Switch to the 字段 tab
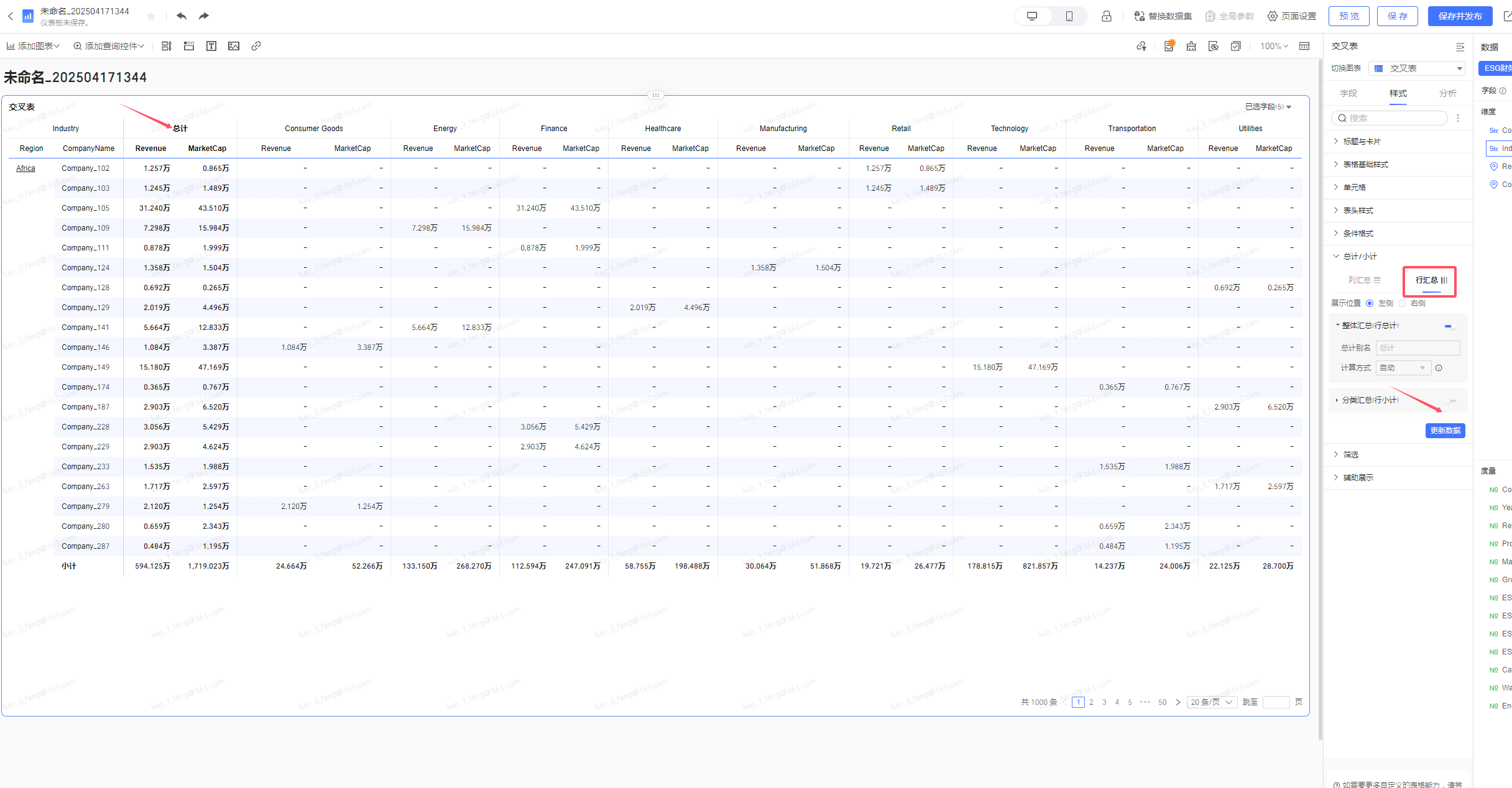 coord(1348,93)
